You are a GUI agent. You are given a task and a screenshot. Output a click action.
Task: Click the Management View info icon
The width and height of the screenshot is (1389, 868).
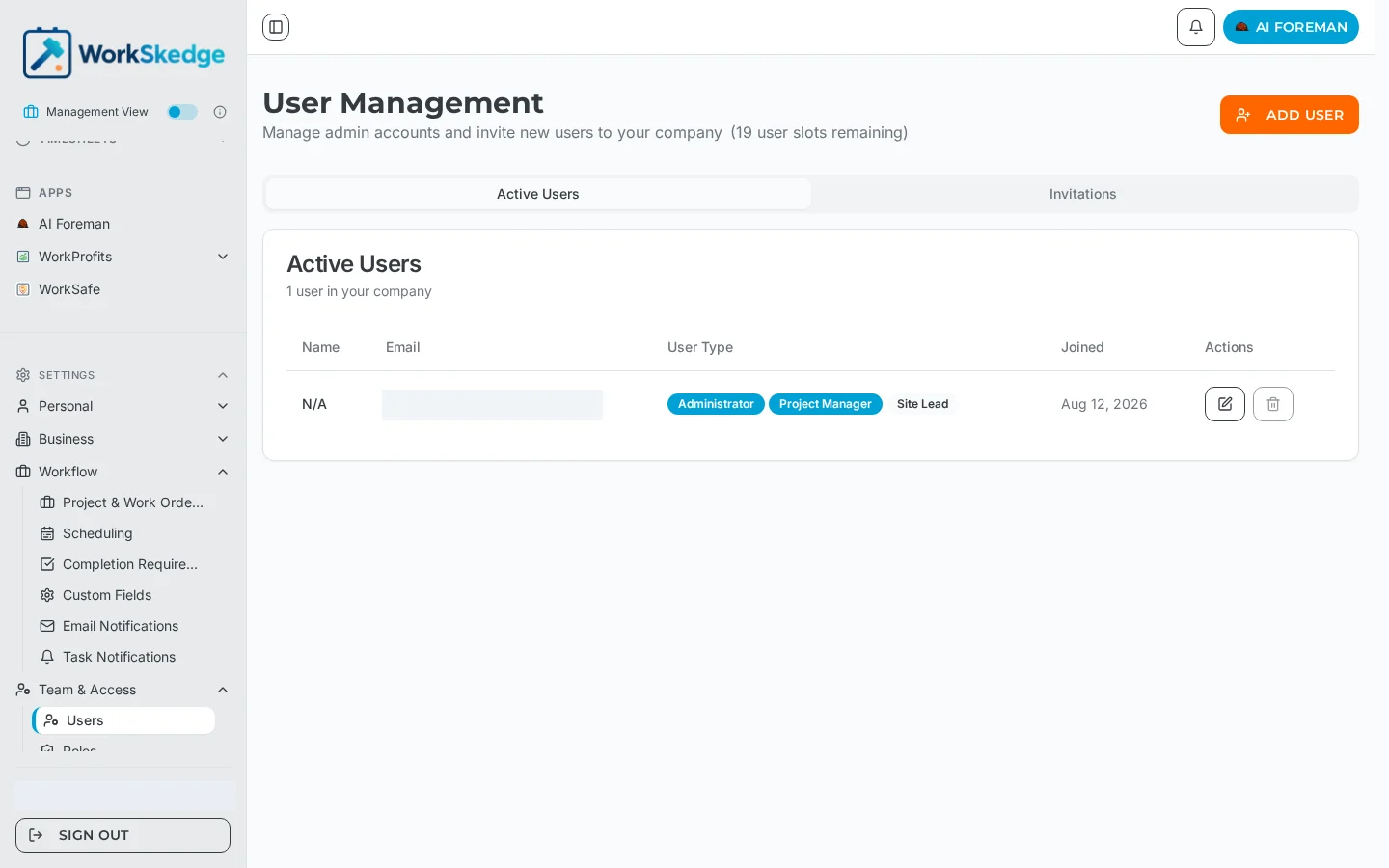click(x=220, y=112)
